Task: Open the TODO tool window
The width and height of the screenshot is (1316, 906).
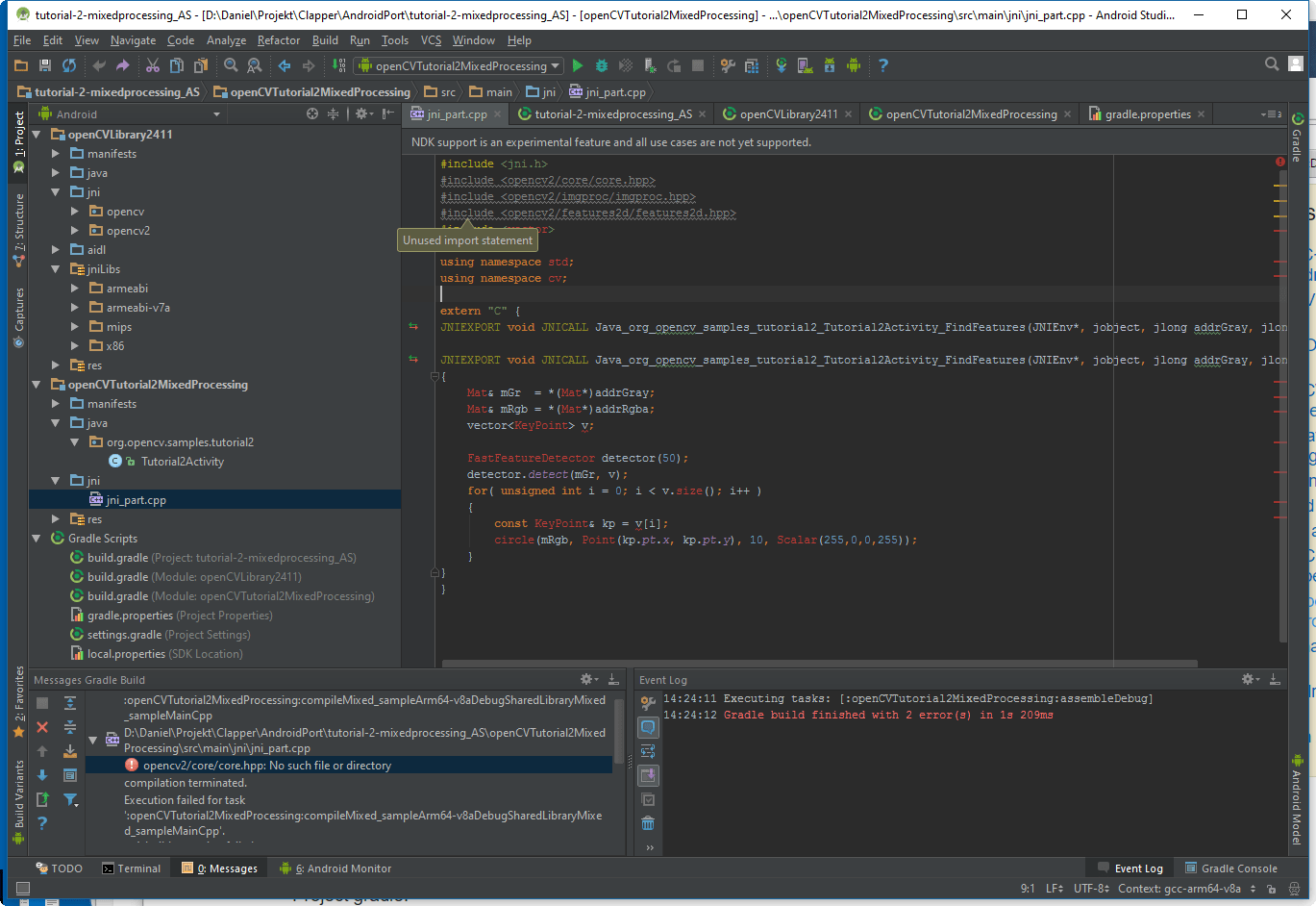Action: (x=60, y=868)
